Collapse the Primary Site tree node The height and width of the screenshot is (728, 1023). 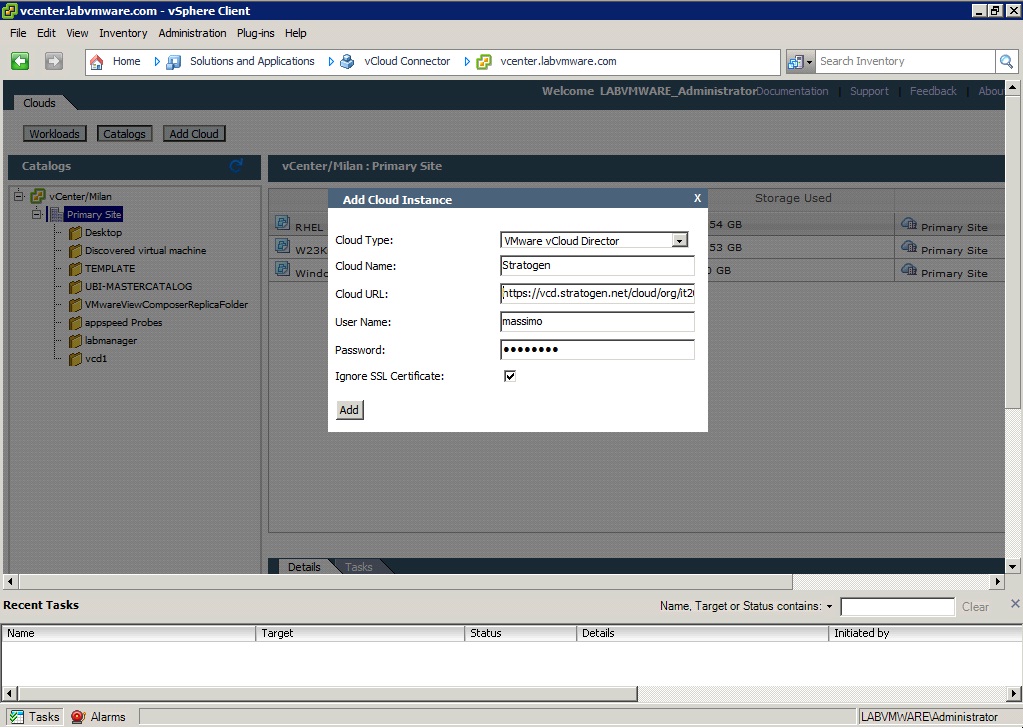coord(37,214)
